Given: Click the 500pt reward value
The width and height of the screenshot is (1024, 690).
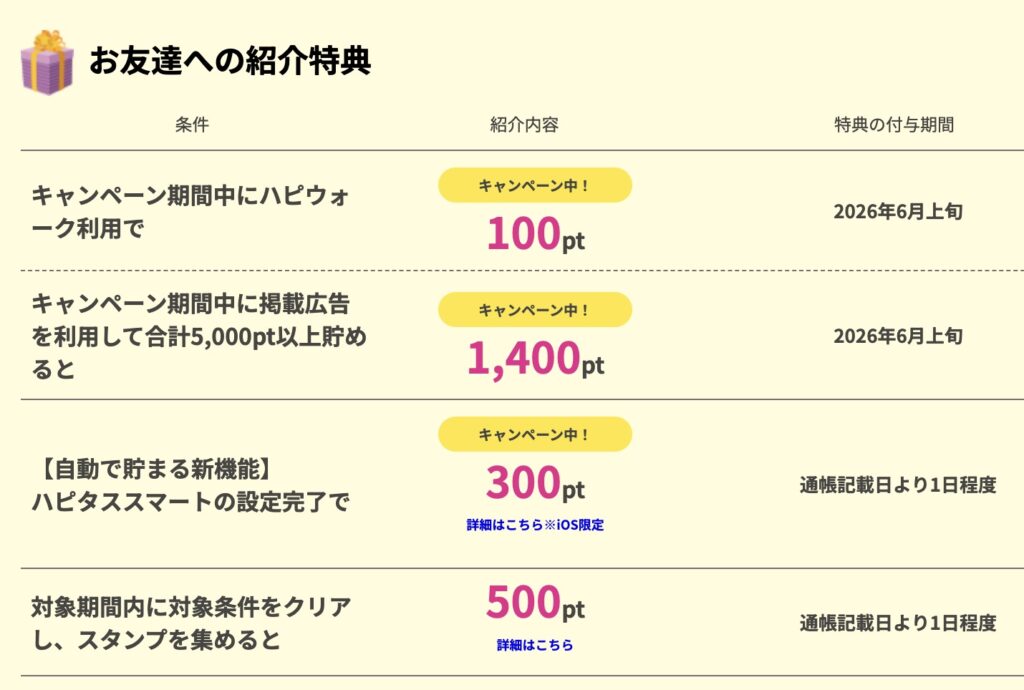Looking at the screenshot, I should pos(535,603).
